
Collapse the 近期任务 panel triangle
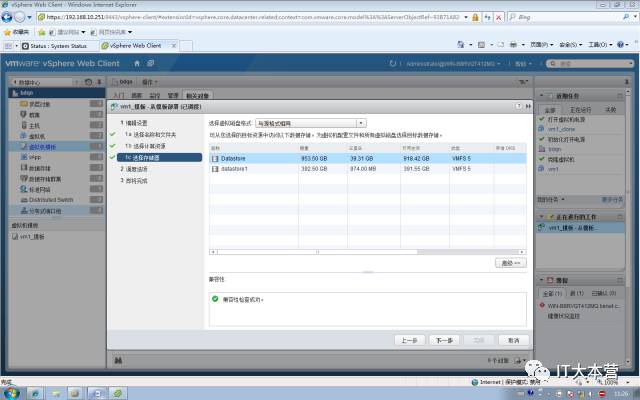pos(541,96)
